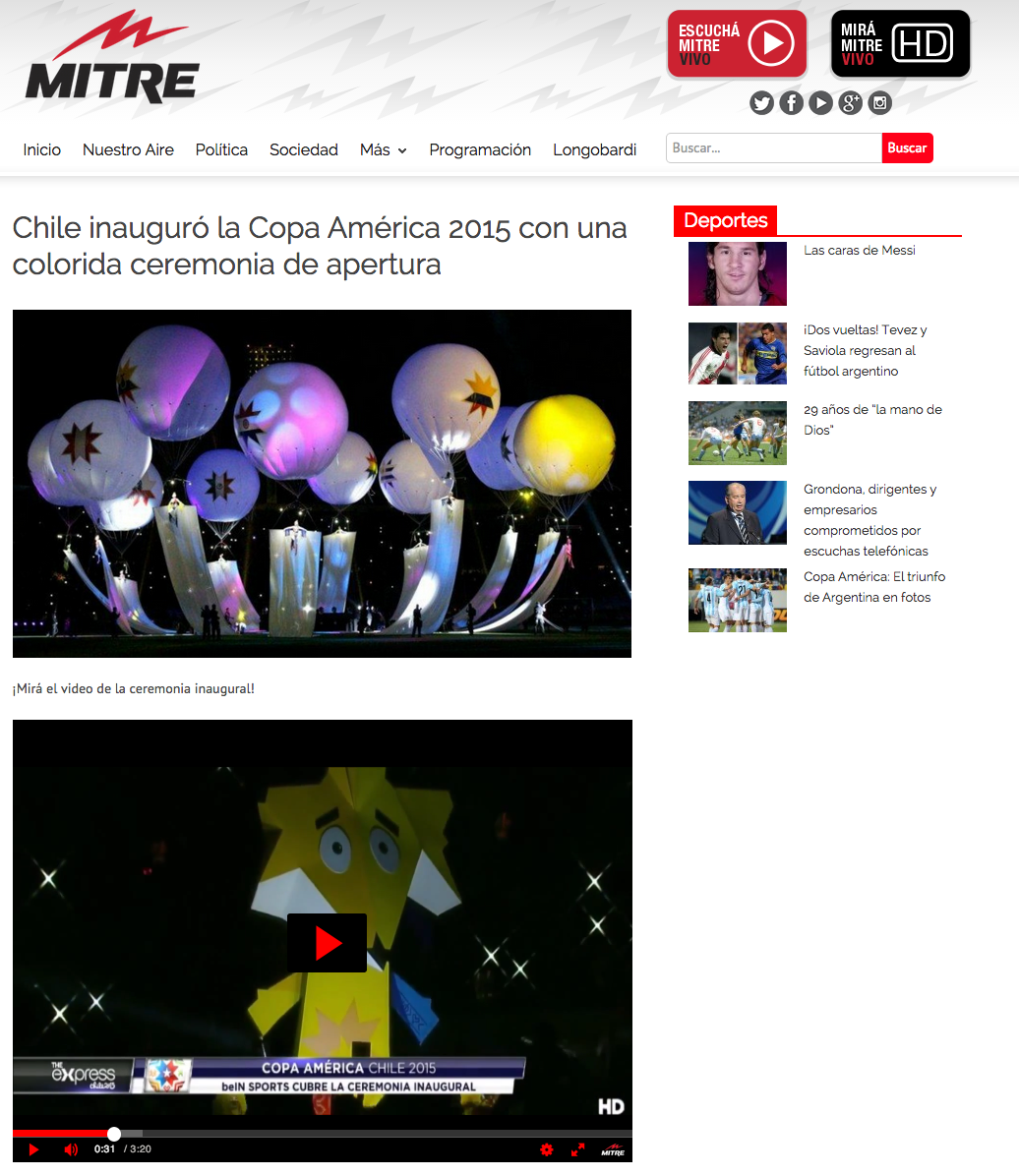This screenshot has height=1176, width=1019.
Task: Click the red Buscar button
Action: (x=907, y=147)
